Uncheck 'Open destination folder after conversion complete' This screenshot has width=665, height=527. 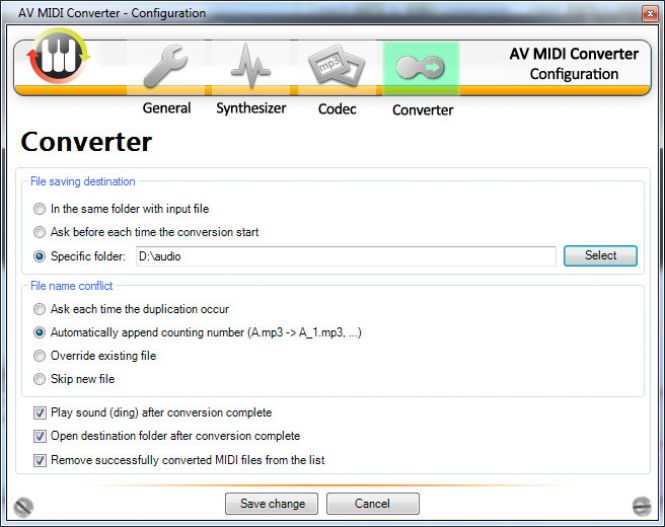40,436
